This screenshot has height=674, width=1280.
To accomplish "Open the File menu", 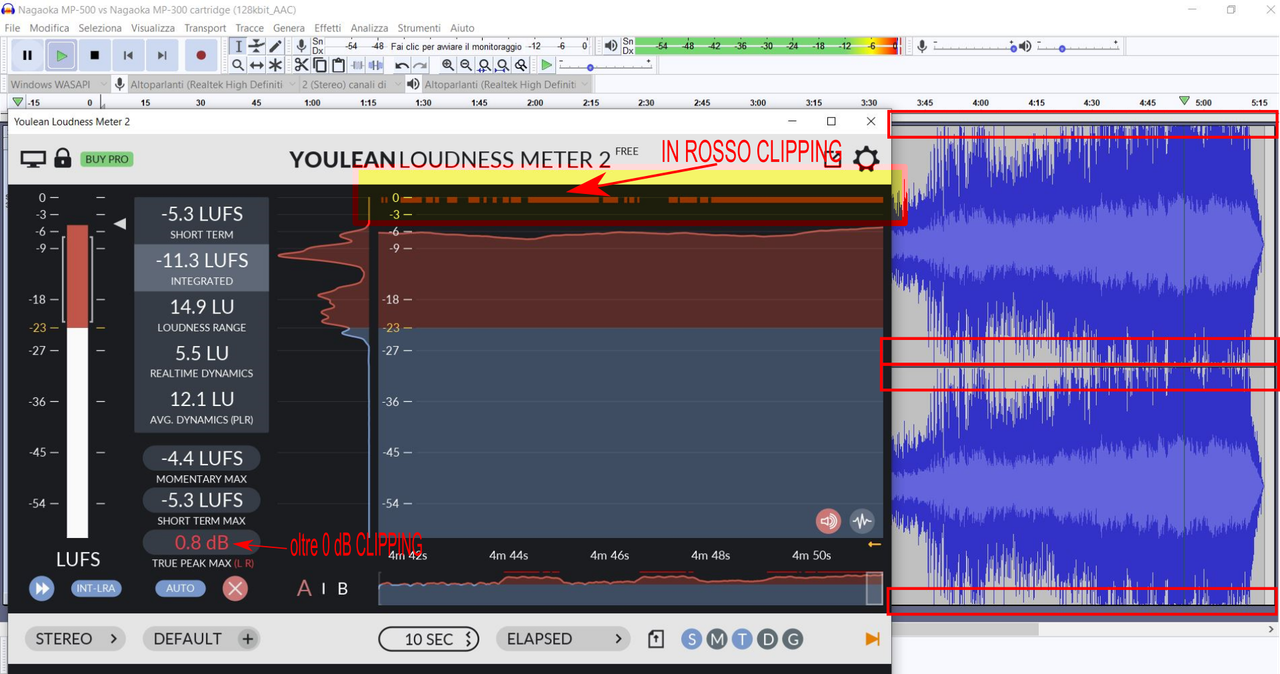I will (x=12, y=28).
